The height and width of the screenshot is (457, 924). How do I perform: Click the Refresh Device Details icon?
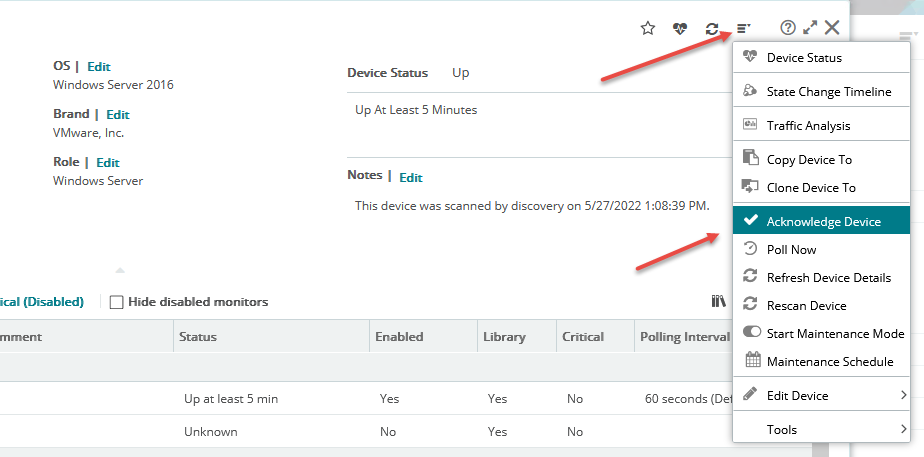750,276
